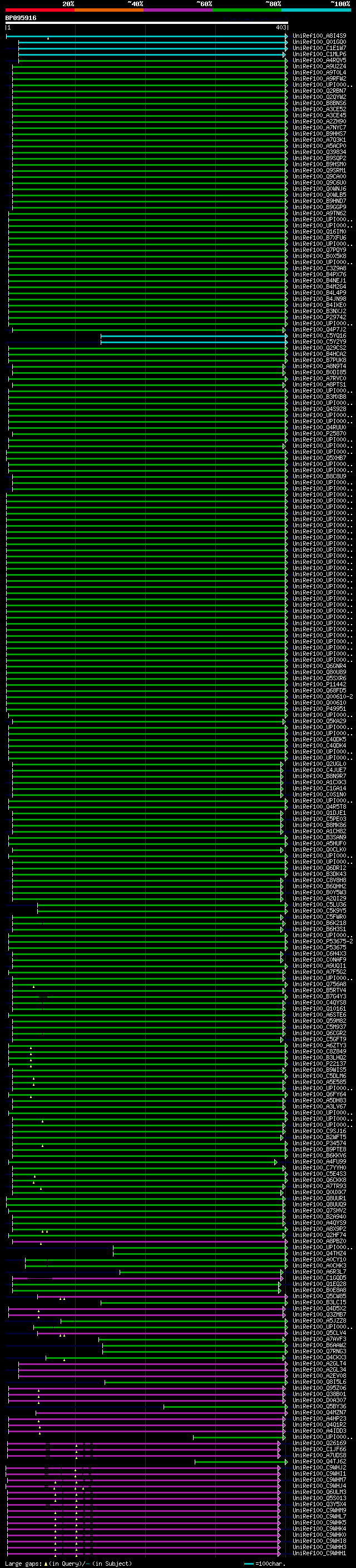Select the UniRef100_Q6ULM3 entry
The height and width of the screenshot is (1568, 356).
tap(319, 1492)
